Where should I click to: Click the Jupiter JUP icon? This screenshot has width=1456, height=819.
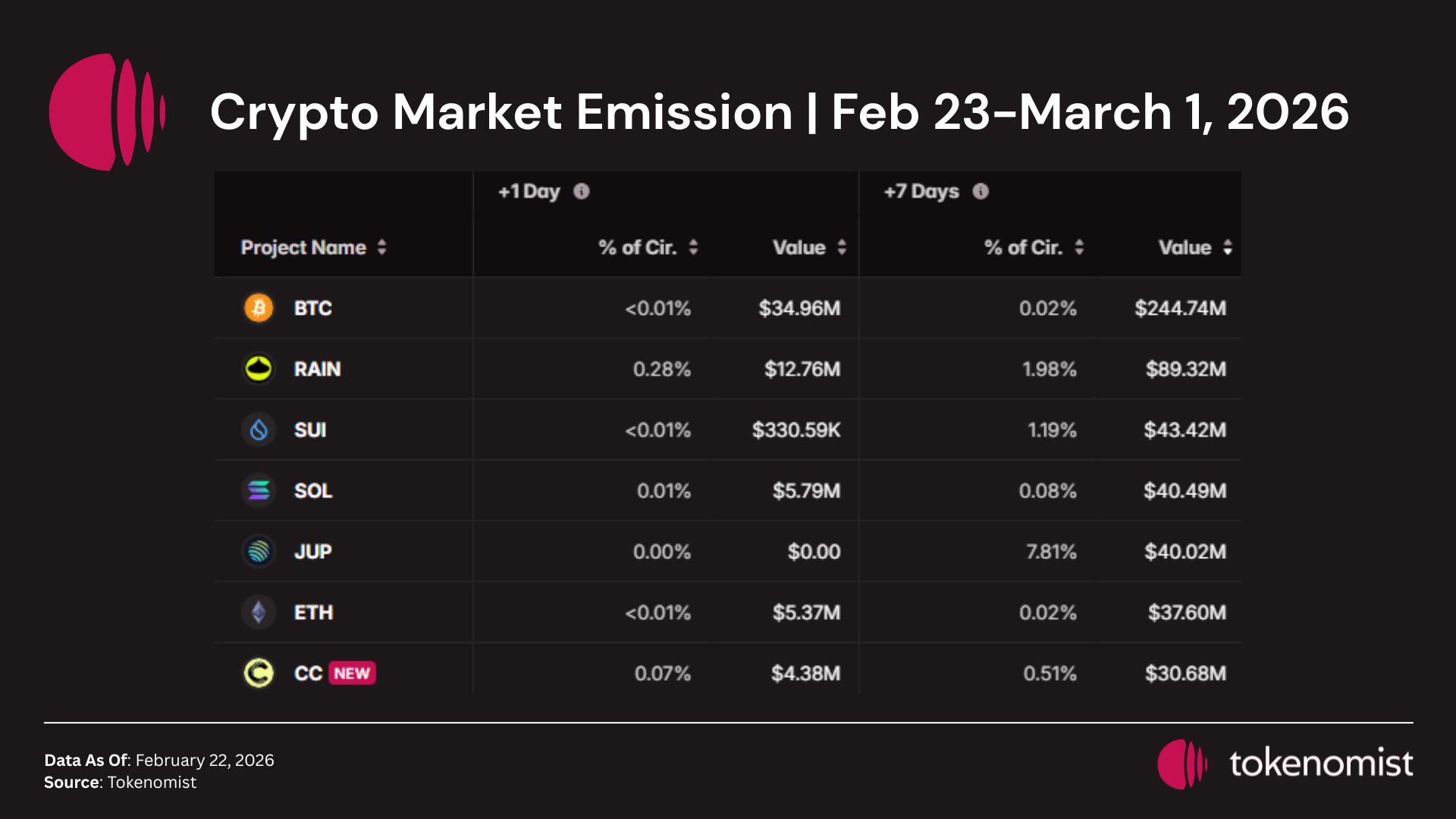pos(259,551)
